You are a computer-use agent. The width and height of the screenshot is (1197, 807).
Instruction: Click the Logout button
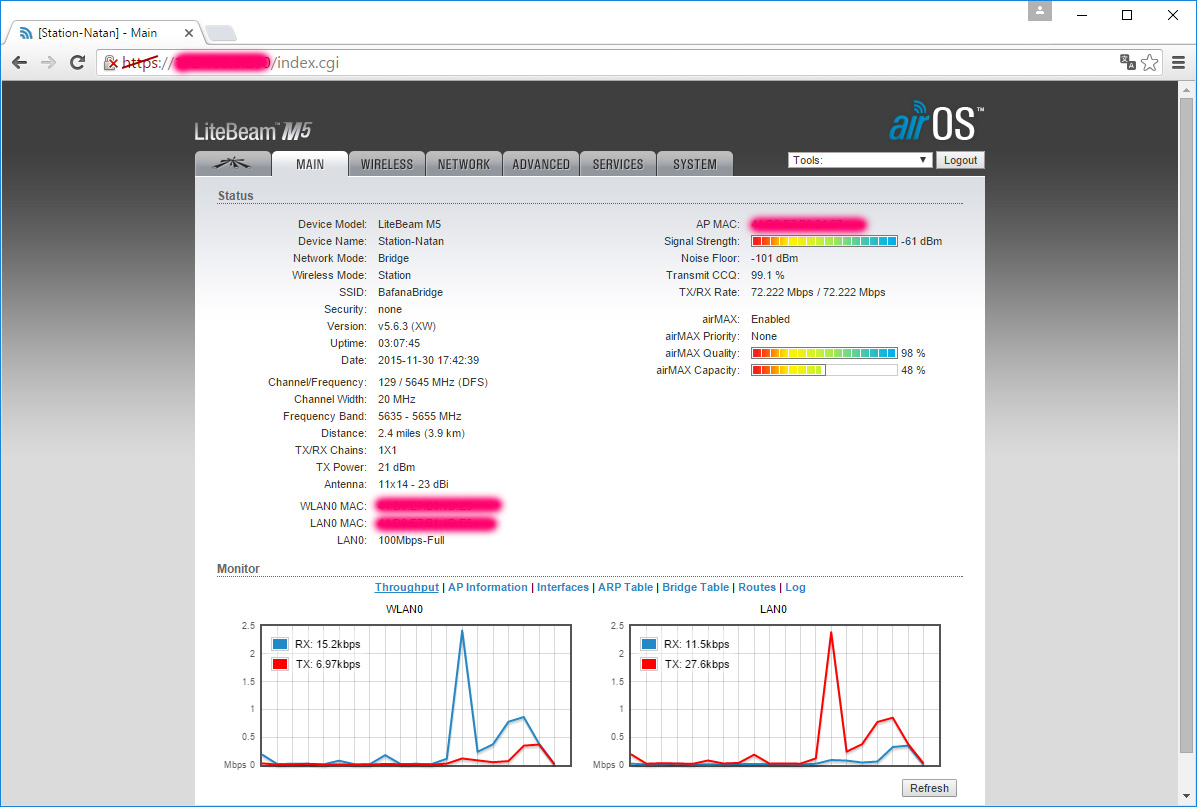click(x=960, y=160)
